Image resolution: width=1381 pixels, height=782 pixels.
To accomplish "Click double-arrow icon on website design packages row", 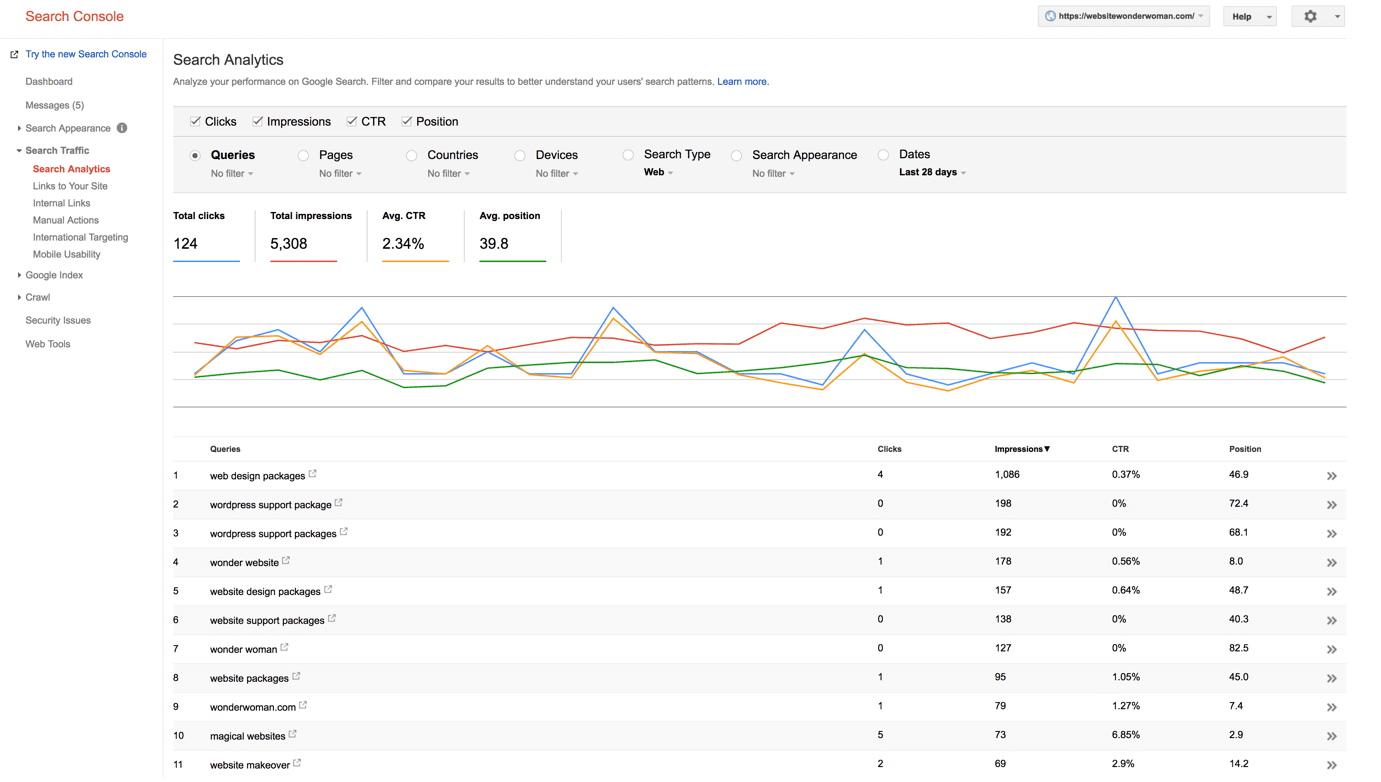I will [x=1332, y=592].
